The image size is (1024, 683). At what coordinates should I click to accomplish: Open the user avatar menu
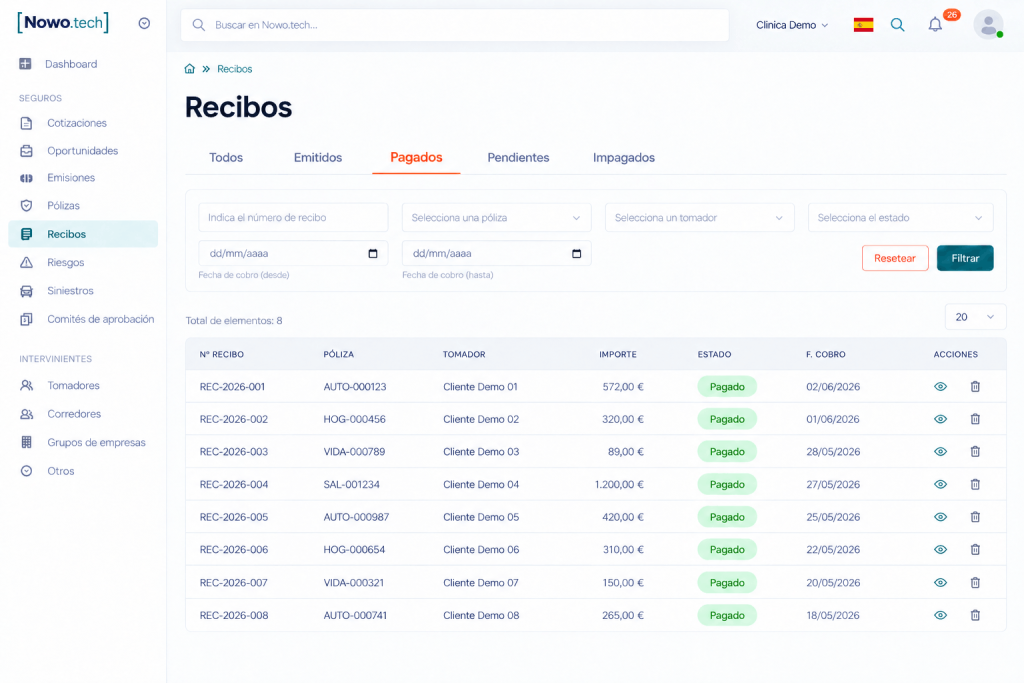pyautogui.click(x=988, y=25)
